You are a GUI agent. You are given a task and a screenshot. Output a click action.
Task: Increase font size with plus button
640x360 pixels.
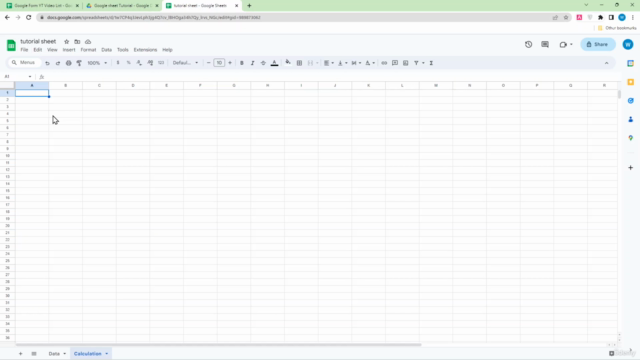pyautogui.click(x=230, y=63)
